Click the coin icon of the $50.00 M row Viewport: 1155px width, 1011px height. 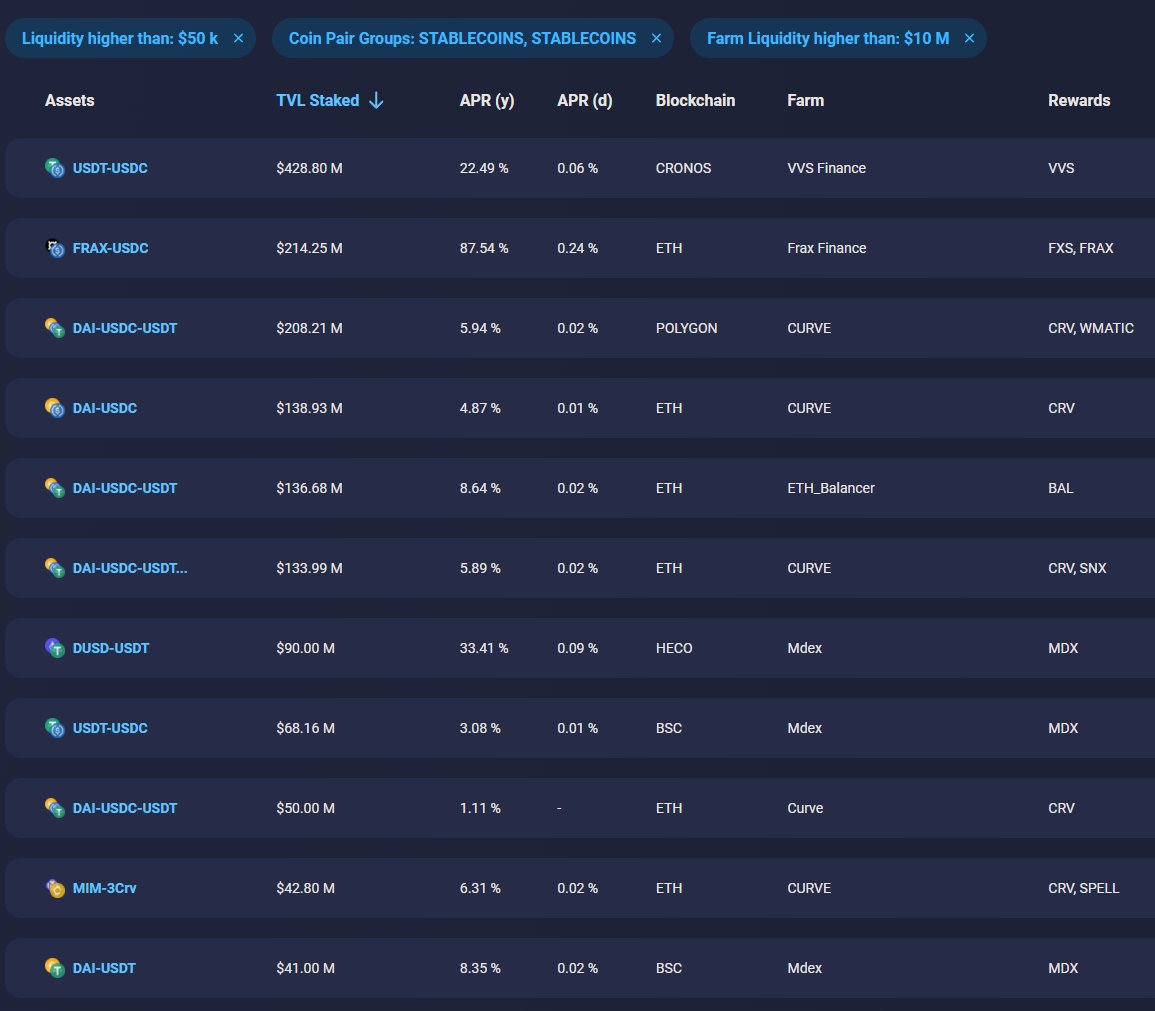coord(55,808)
